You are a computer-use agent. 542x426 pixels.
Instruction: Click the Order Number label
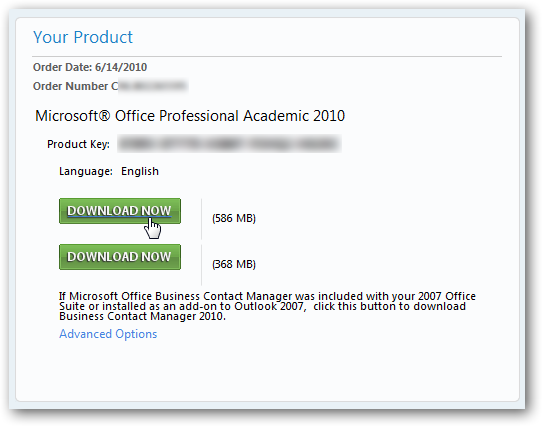(75, 86)
